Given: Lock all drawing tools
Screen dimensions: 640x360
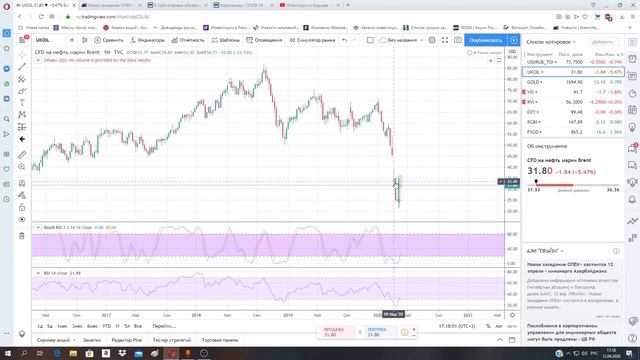Looking at the screenshot, I should (22, 207).
